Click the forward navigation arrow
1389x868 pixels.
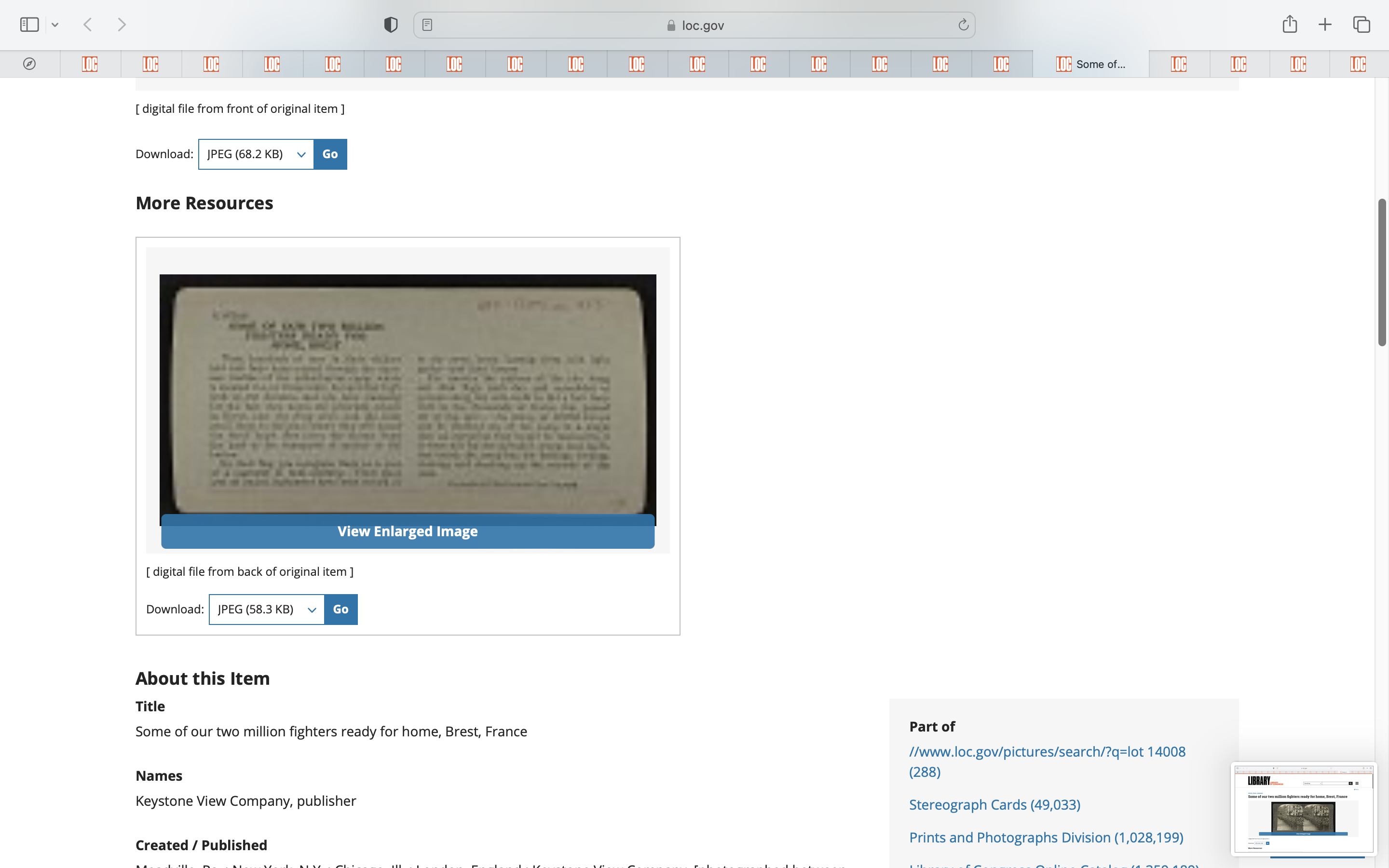[121, 25]
